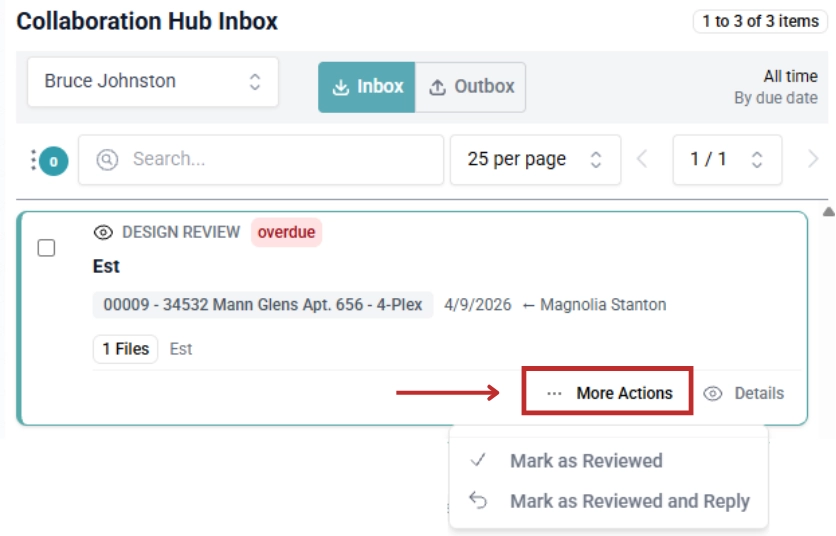Open the 00009 - 34532 Mann Glens project tag
836x536 pixels.
[x=263, y=305]
